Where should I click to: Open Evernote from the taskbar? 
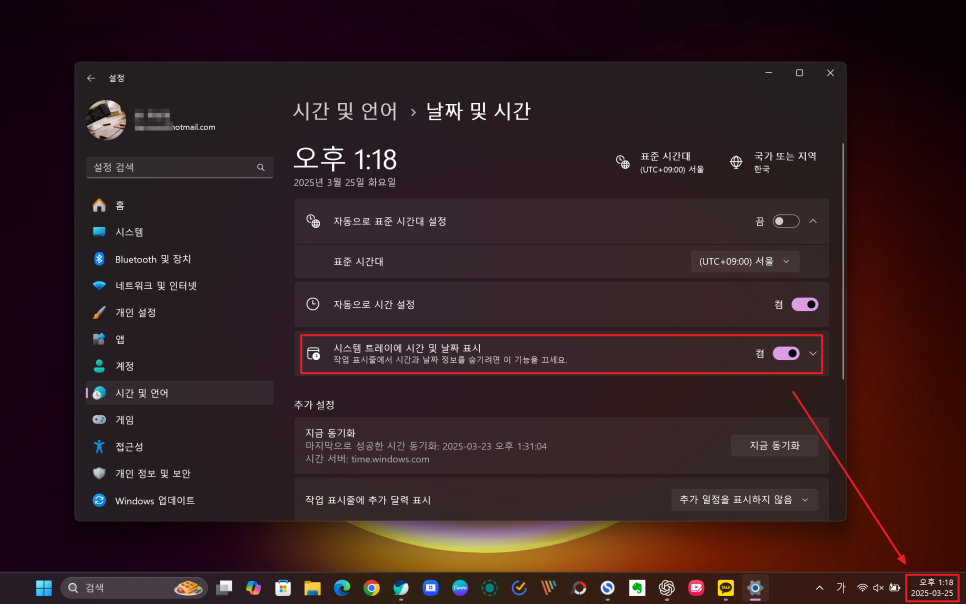pyautogui.click(x=637, y=588)
